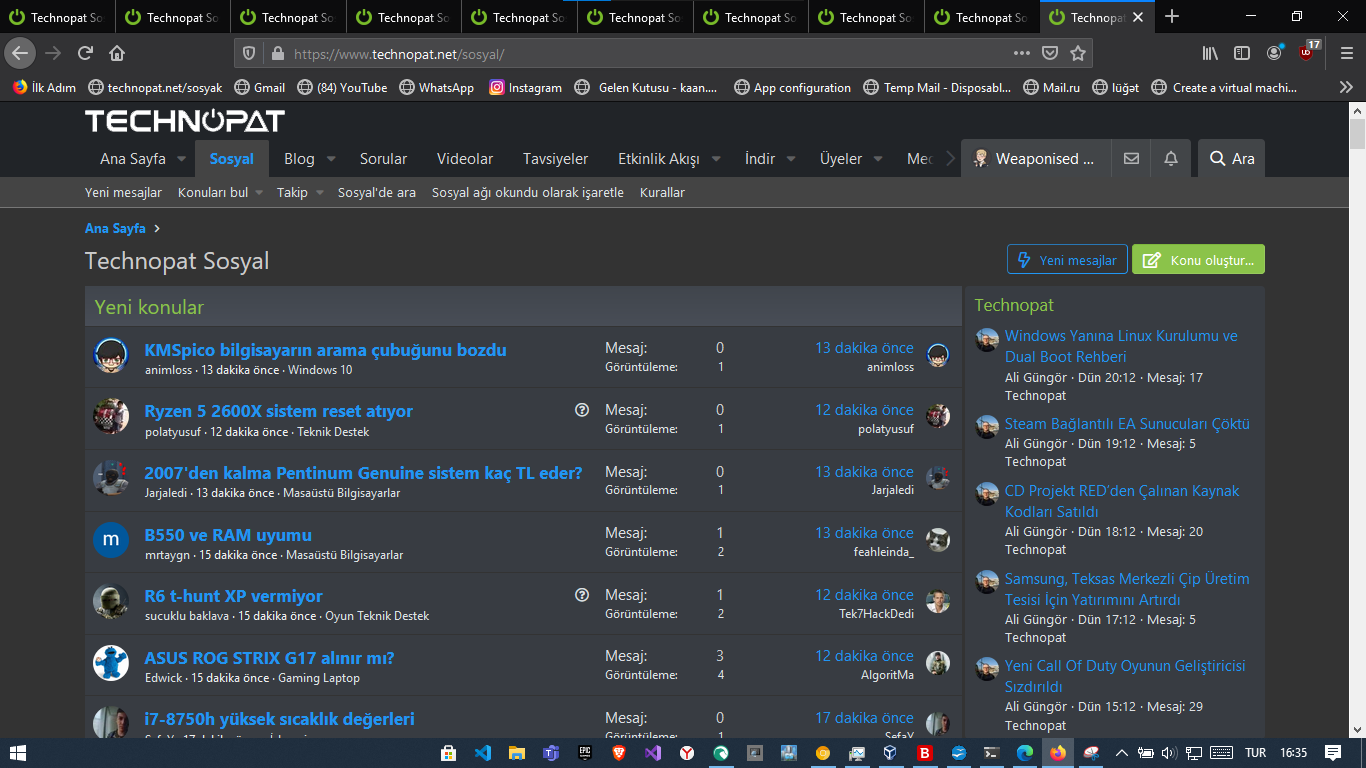Switch to the Sosyal navigation tab
The height and width of the screenshot is (768, 1366).
[x=232, y=159]
